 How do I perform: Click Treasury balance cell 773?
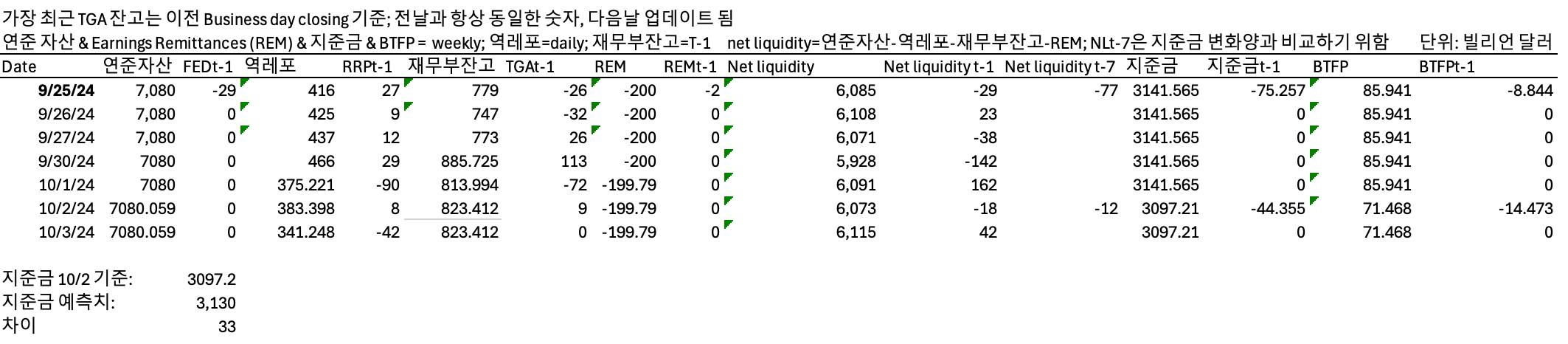(x=485, y=138)
